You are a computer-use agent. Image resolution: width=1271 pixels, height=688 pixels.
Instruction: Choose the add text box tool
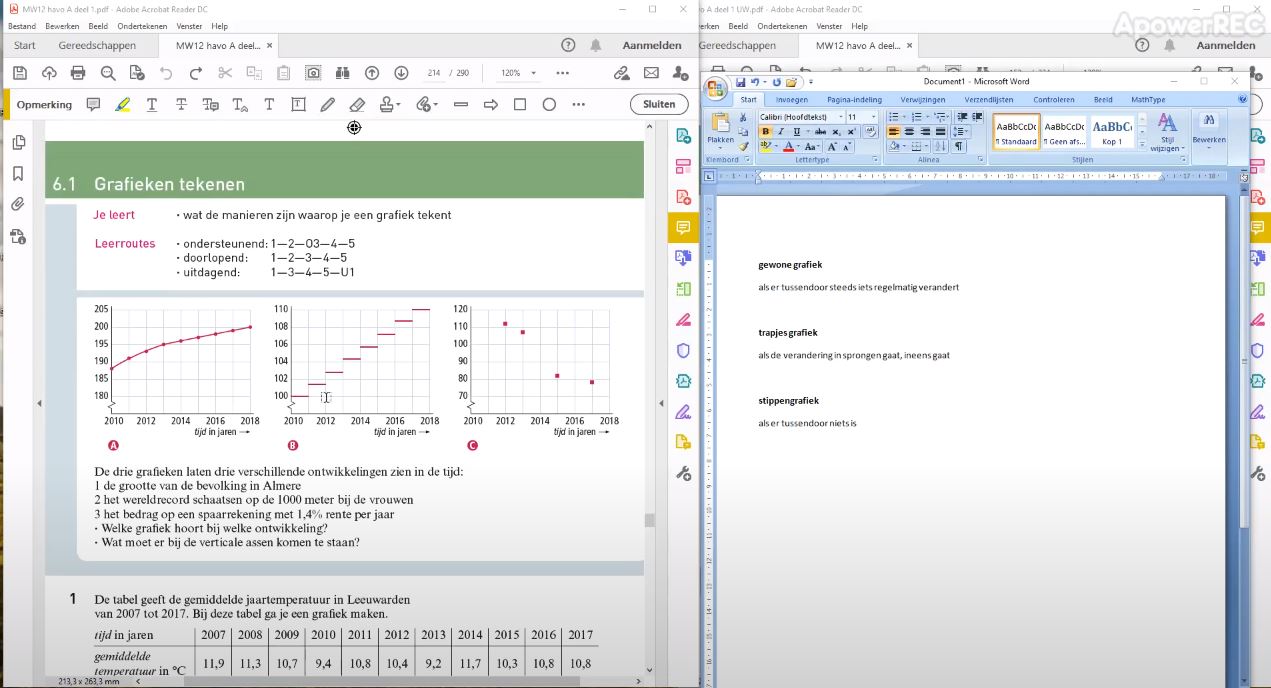coord(298,104)
